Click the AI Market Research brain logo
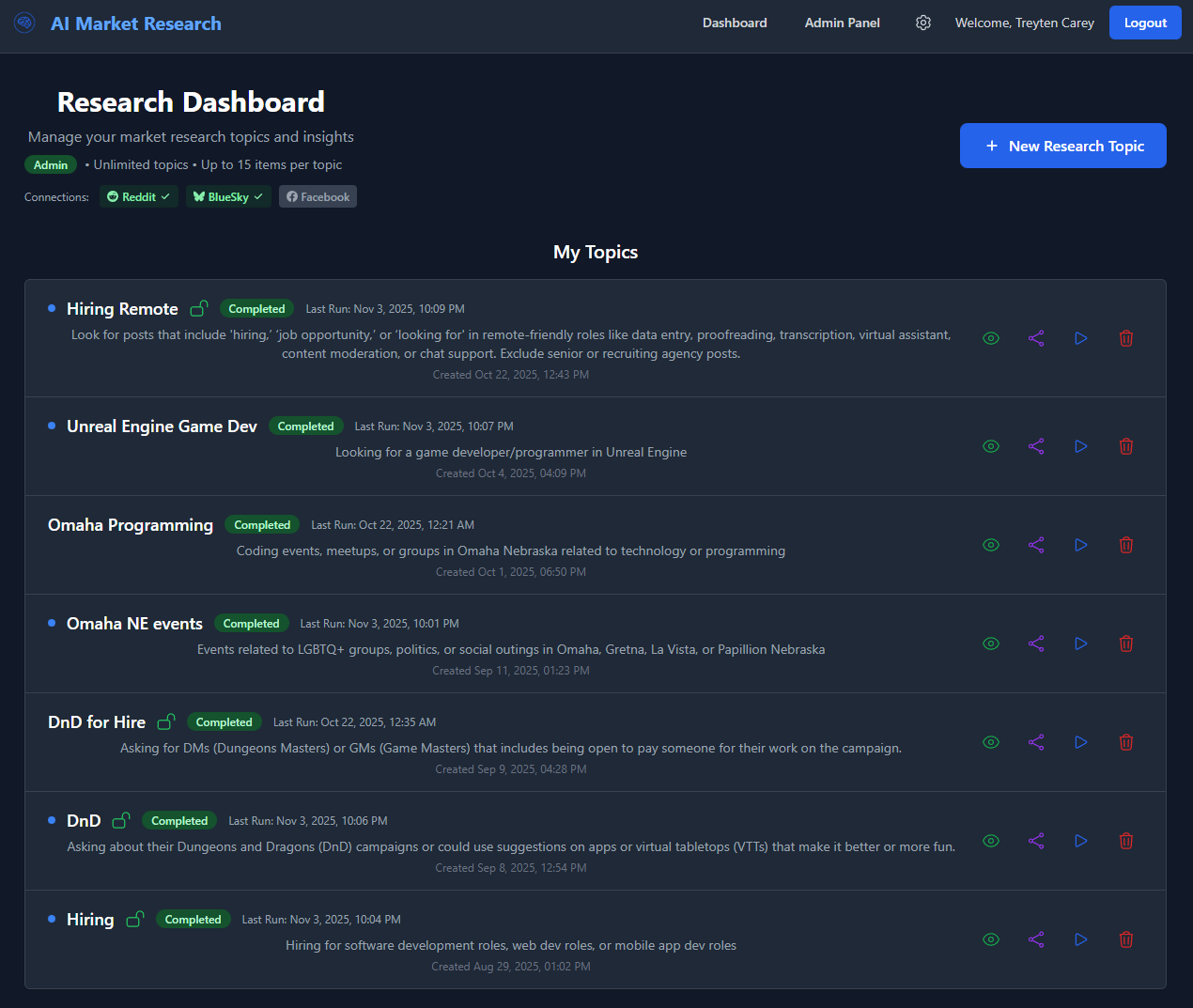Image resolution: width=1193 pixels, height=1008 pixels. (25, 23)
